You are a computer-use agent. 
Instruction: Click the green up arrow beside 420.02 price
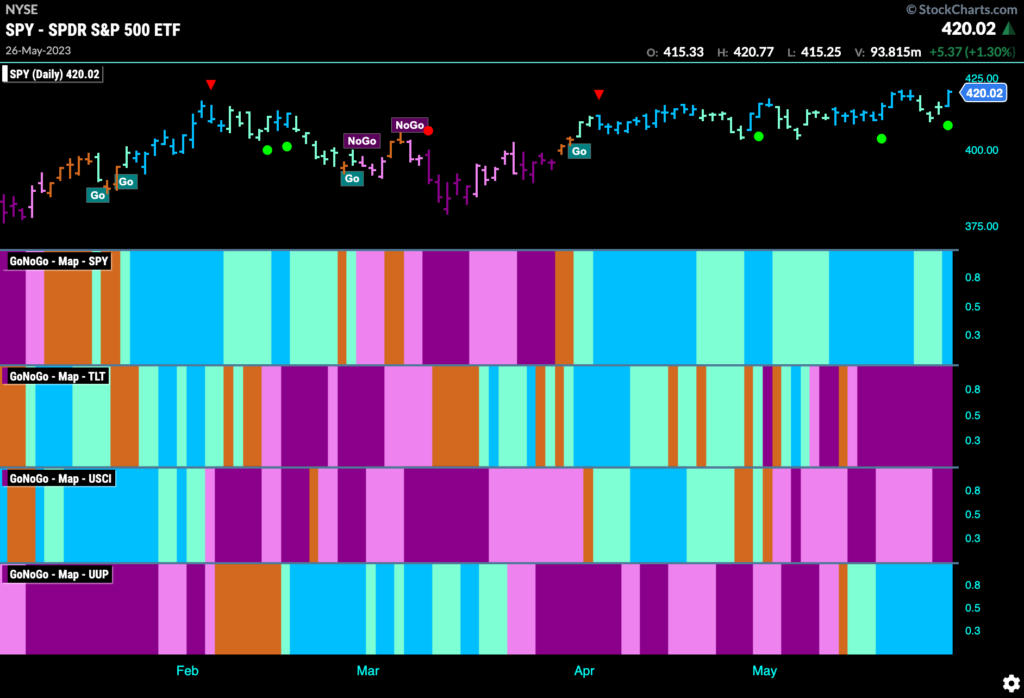coord(1009,28)
